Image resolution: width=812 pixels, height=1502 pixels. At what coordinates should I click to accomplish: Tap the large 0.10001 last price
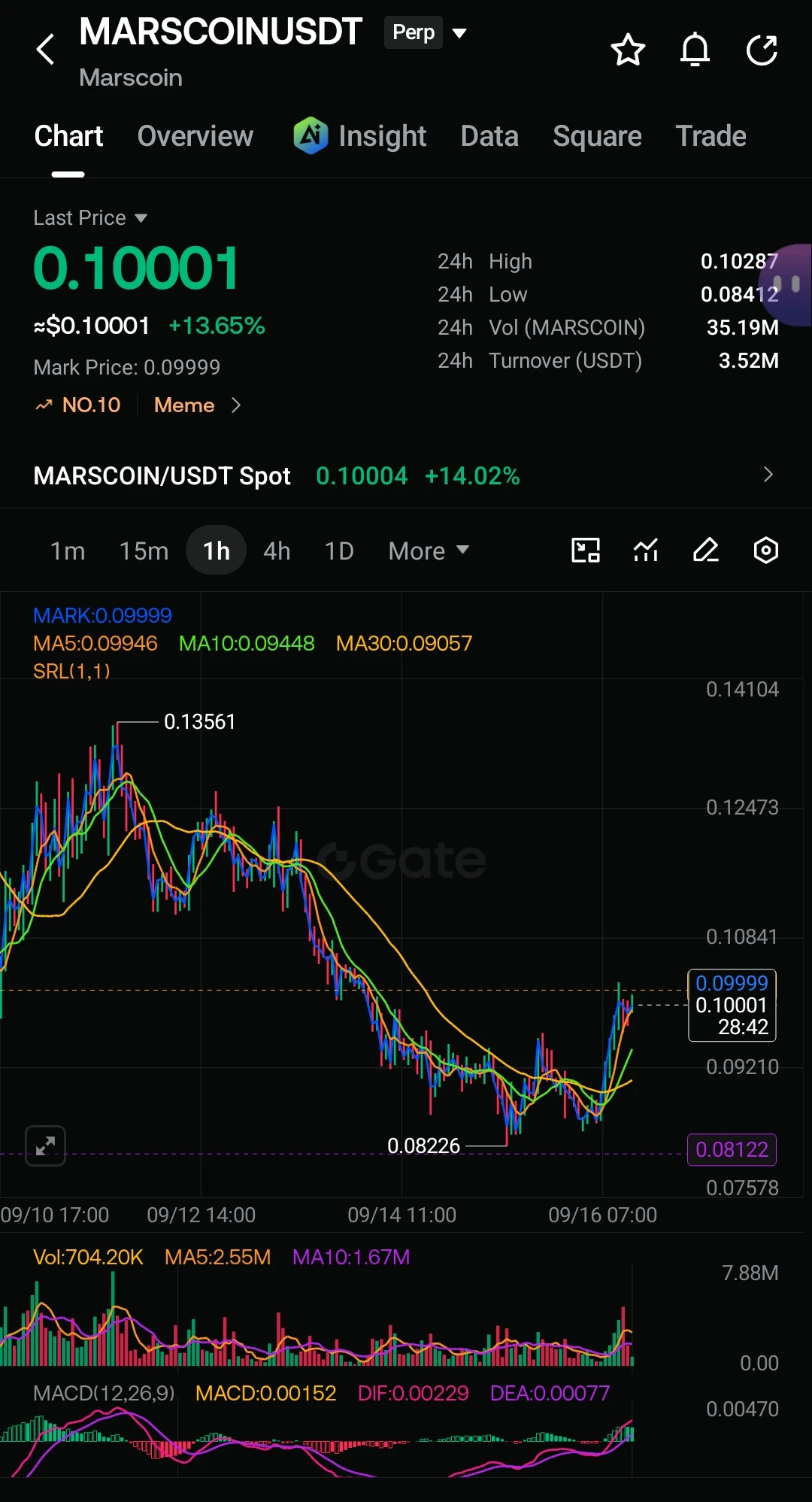tap(136, 269)
